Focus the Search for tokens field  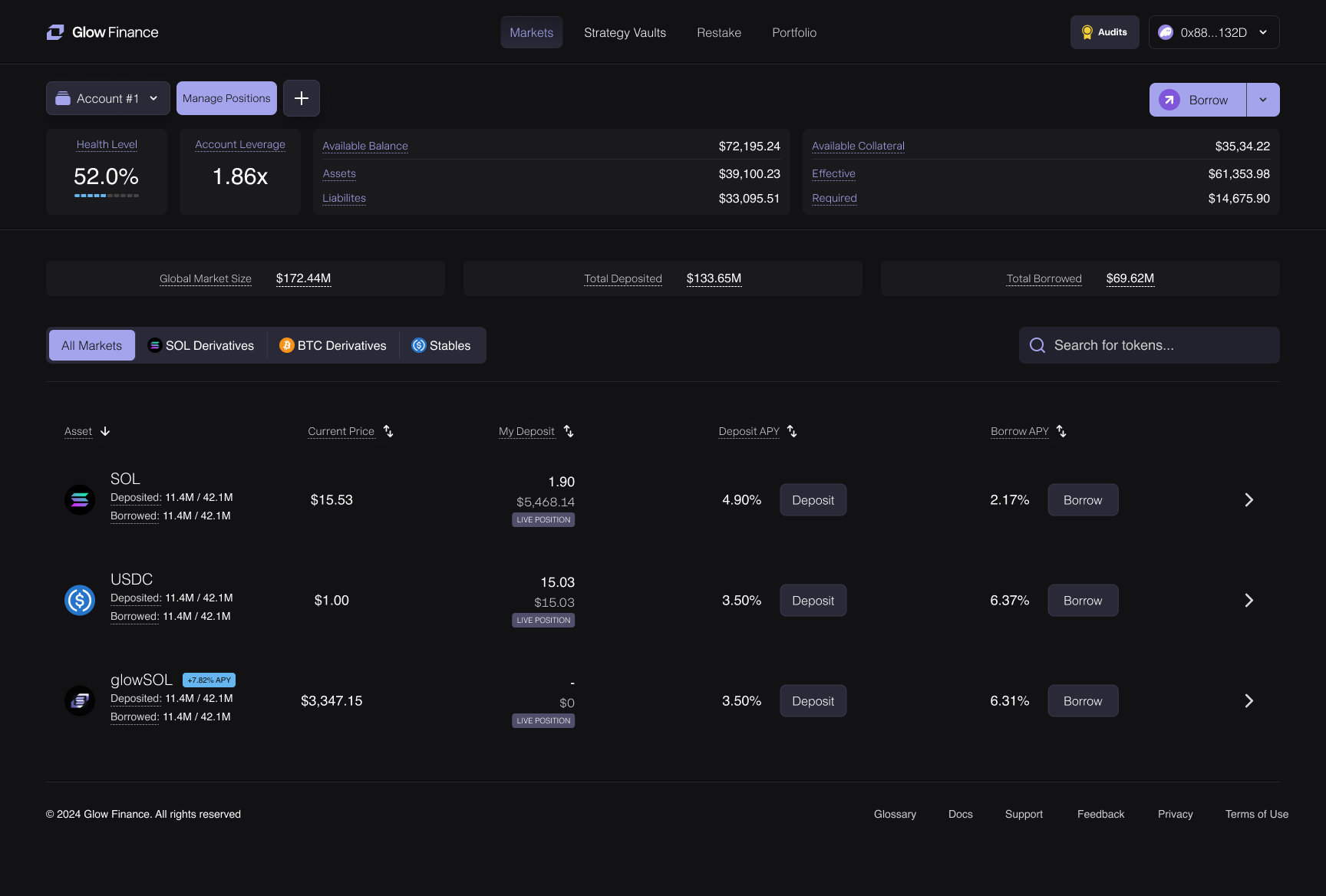(1150, 345)
